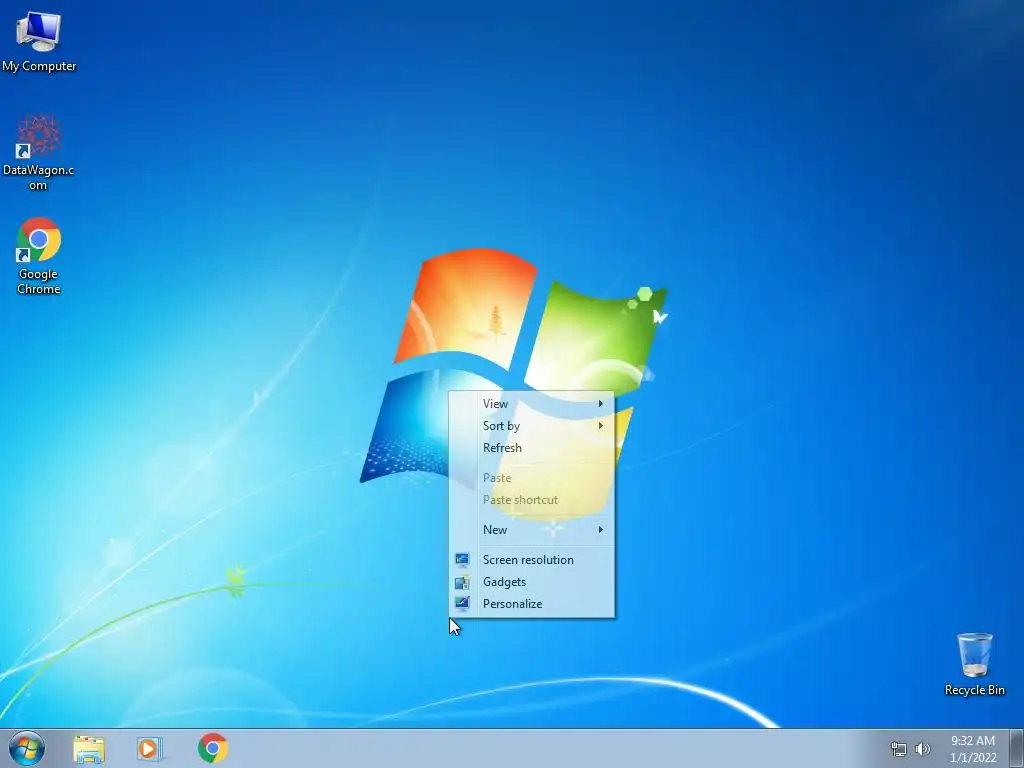This screenshot has height=768, width=1024.
Task: Launch Chrome from the taskbar
Action: tap(212, 748)
